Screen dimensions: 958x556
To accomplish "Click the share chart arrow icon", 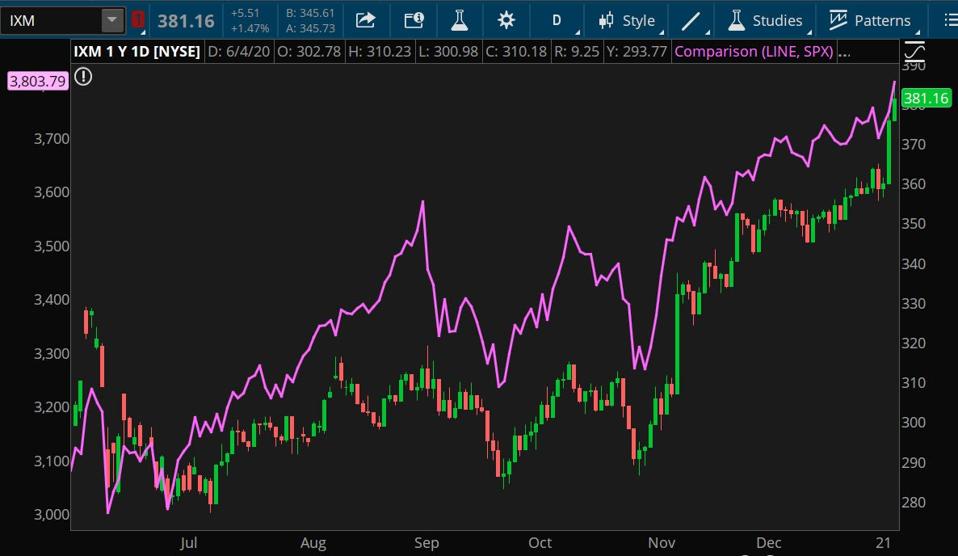I will click(x=365, y=20).
